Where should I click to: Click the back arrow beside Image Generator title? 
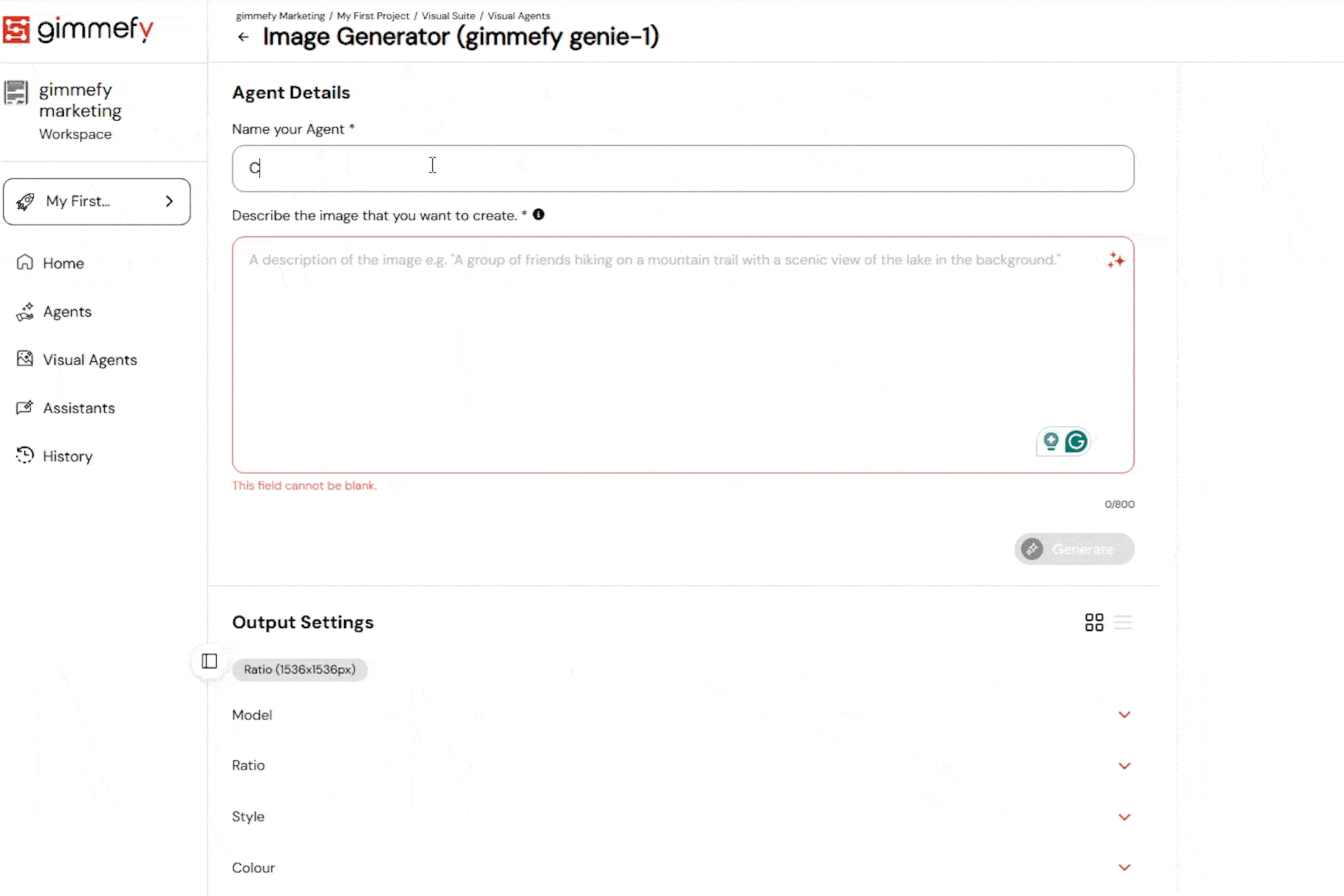coord(243,37)
